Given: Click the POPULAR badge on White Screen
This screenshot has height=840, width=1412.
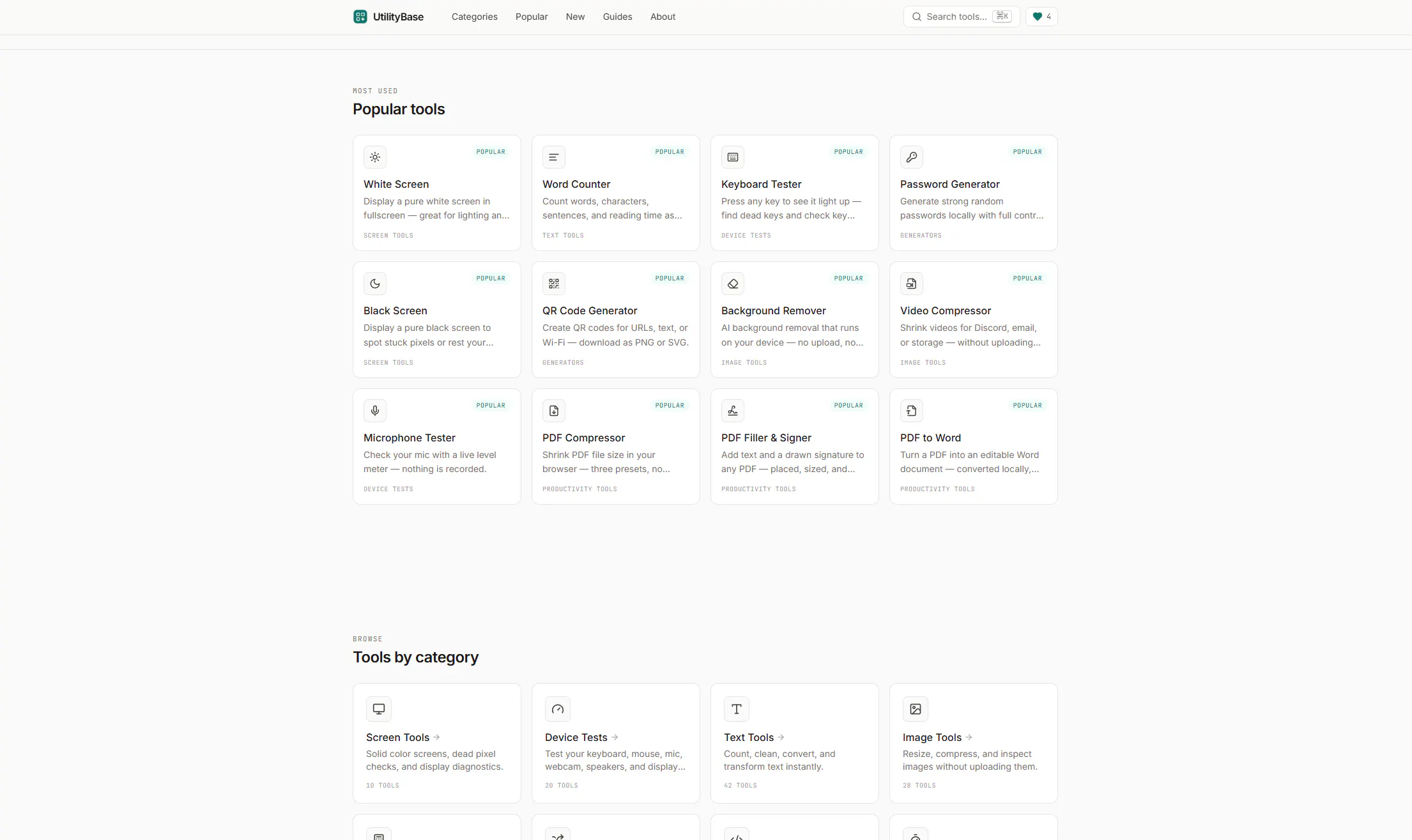Looking at the screenshot, I should point(491,151).
